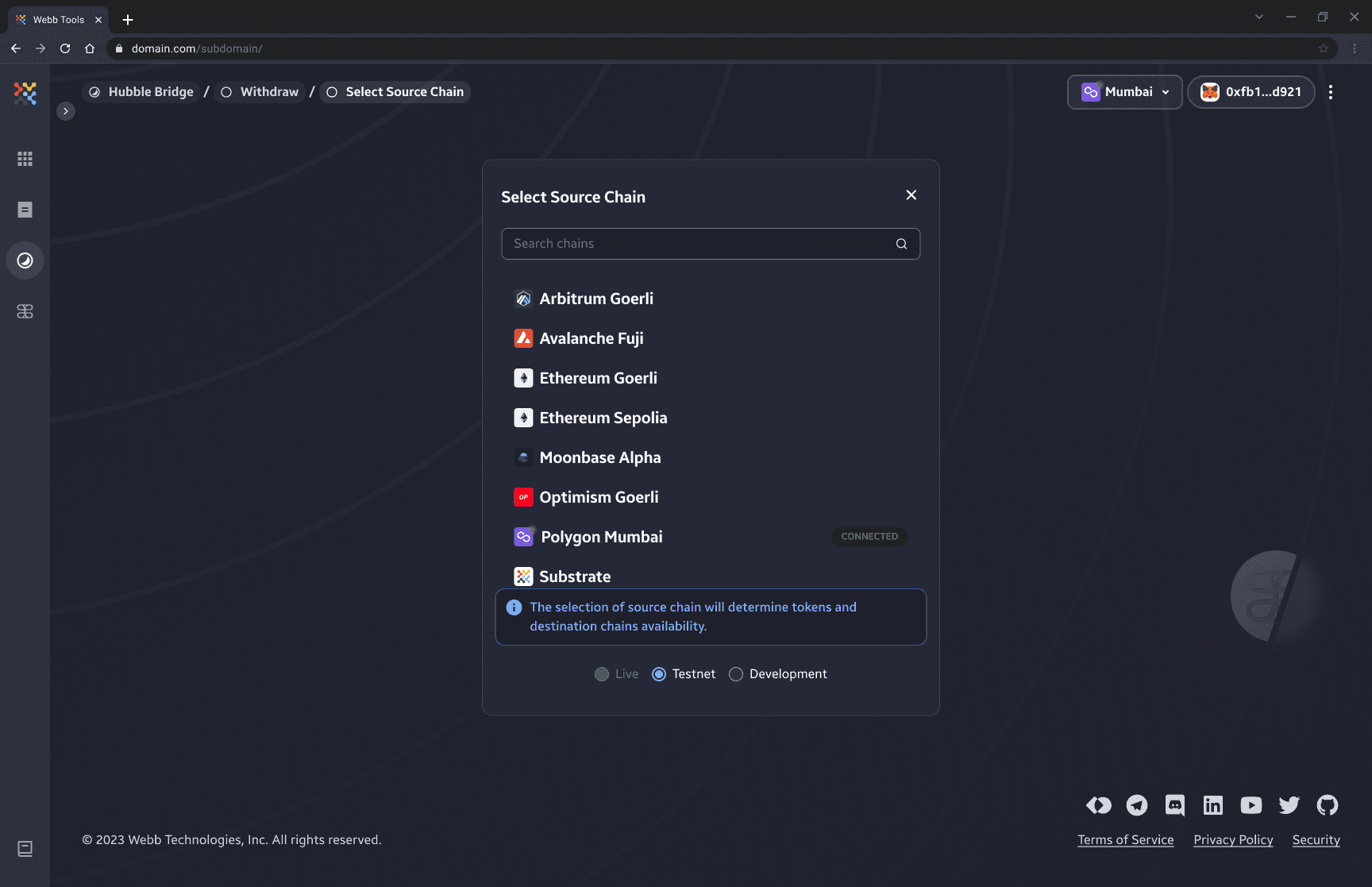This screenshot has height=887, width=1372.
Task: Open the document list sidebar icon
Action: [x=25, y=210]
